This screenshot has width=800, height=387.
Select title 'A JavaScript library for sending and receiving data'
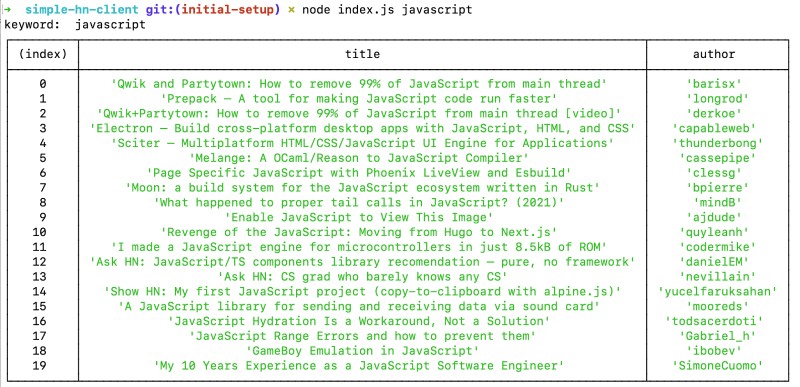[359, 306]
